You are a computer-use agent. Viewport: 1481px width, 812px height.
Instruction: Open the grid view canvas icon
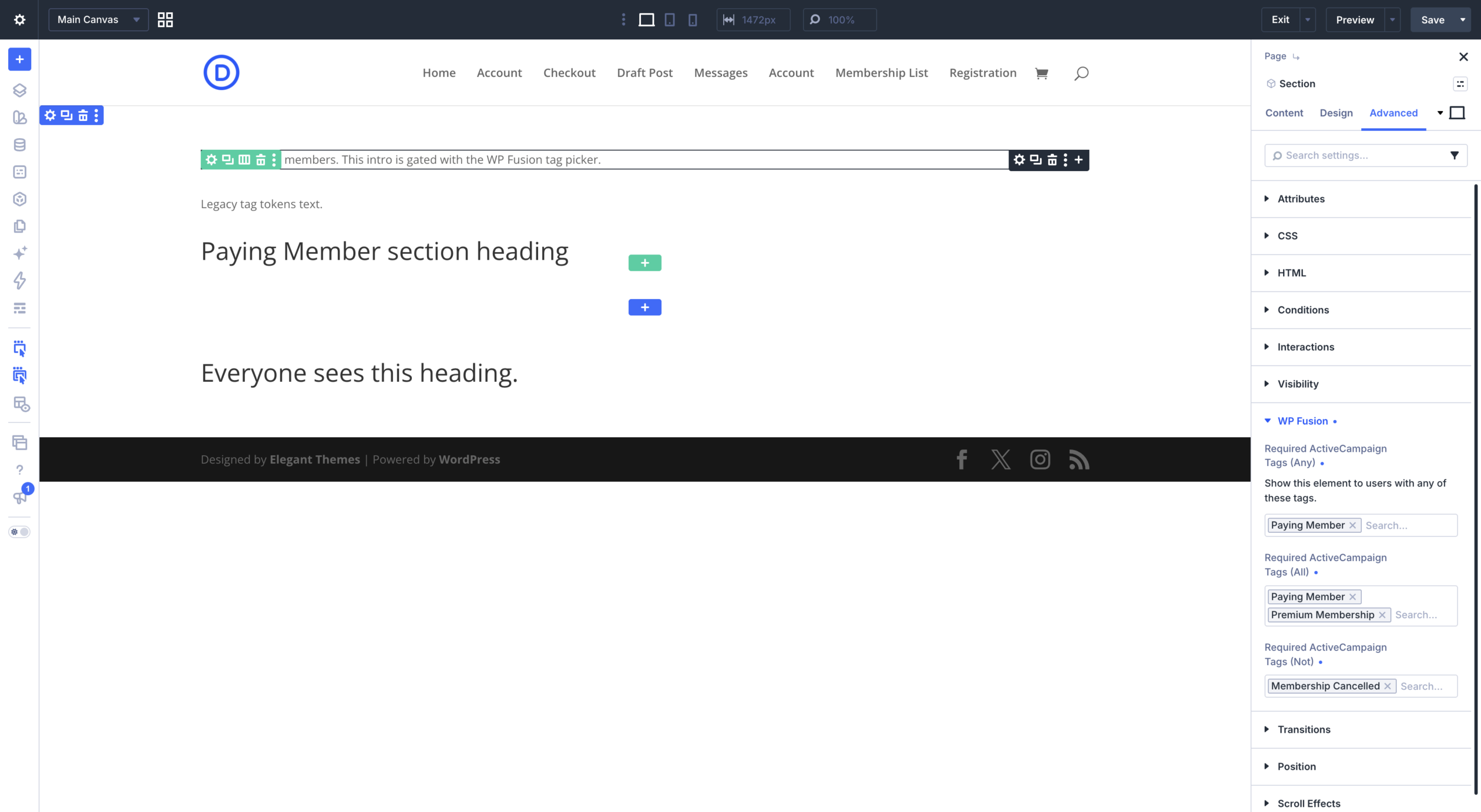point(165,20)
